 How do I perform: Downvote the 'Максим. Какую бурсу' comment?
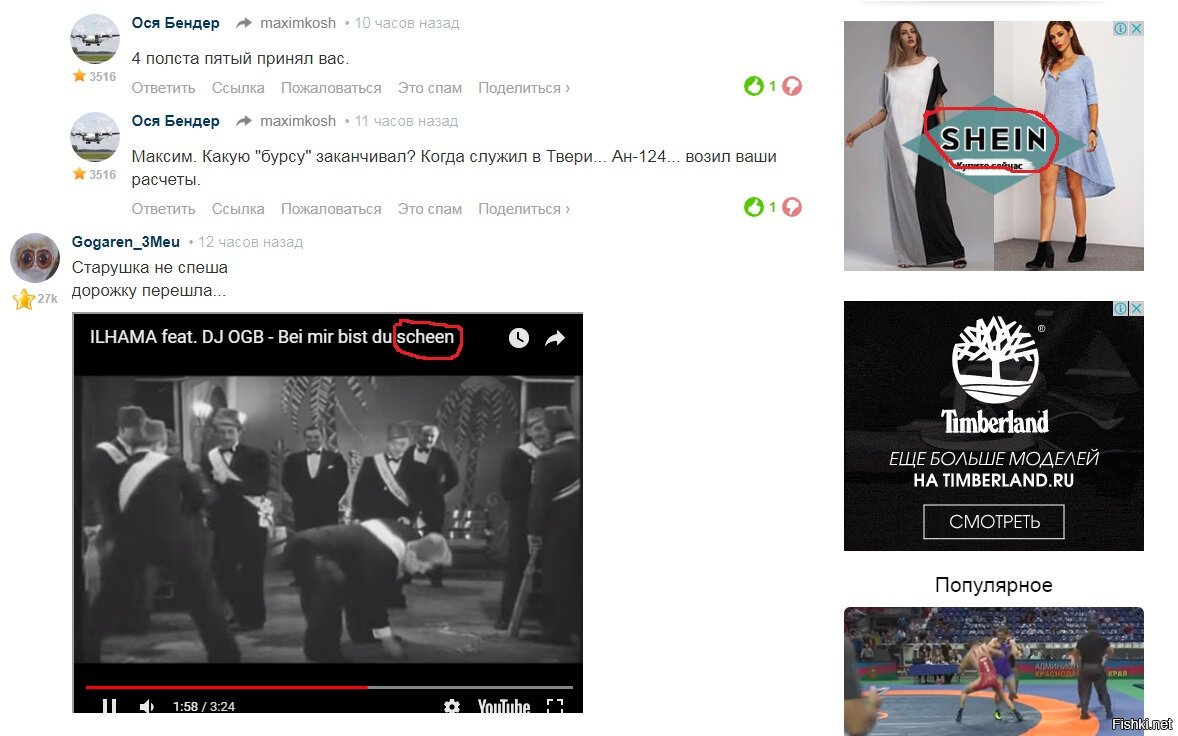792,207
